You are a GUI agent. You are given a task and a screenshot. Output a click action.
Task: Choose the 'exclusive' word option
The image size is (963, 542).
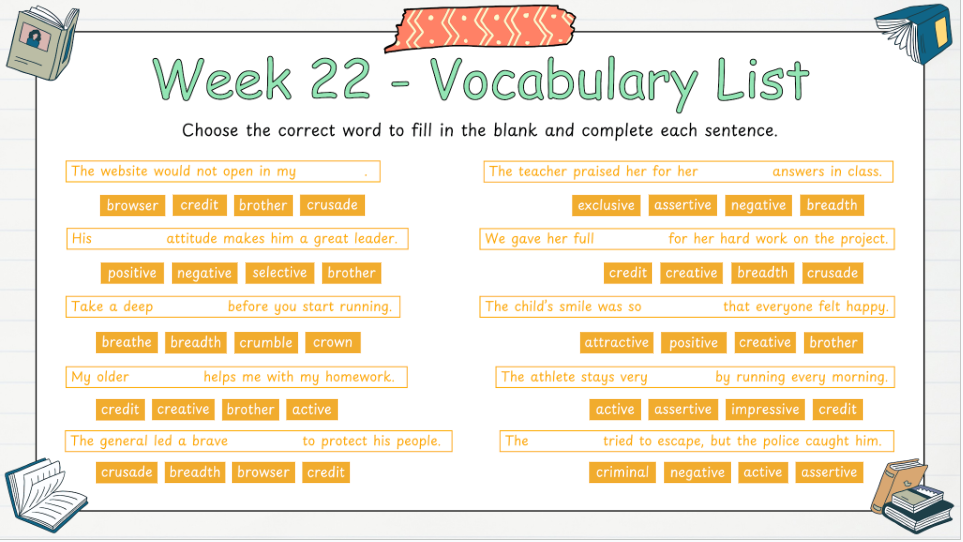pos(606,206)
